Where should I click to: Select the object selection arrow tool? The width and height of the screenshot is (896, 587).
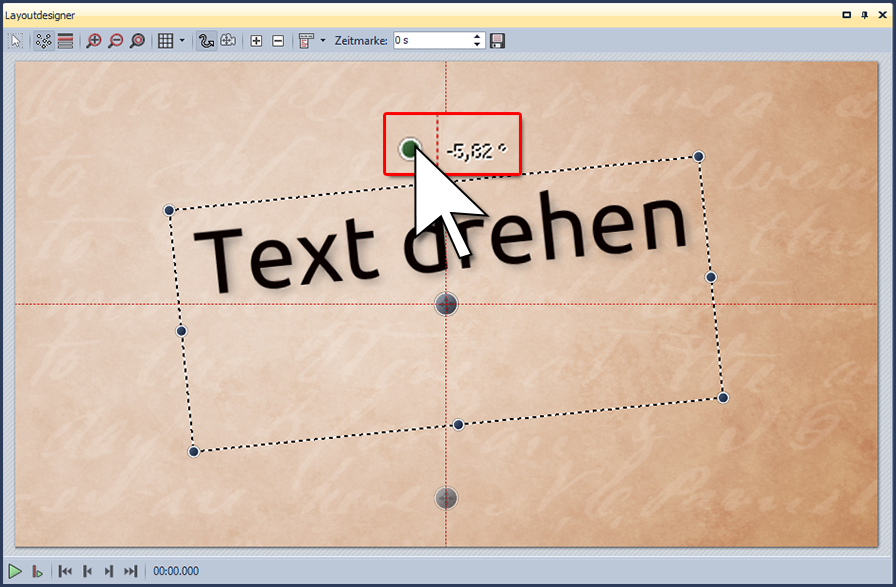point(14,40)
